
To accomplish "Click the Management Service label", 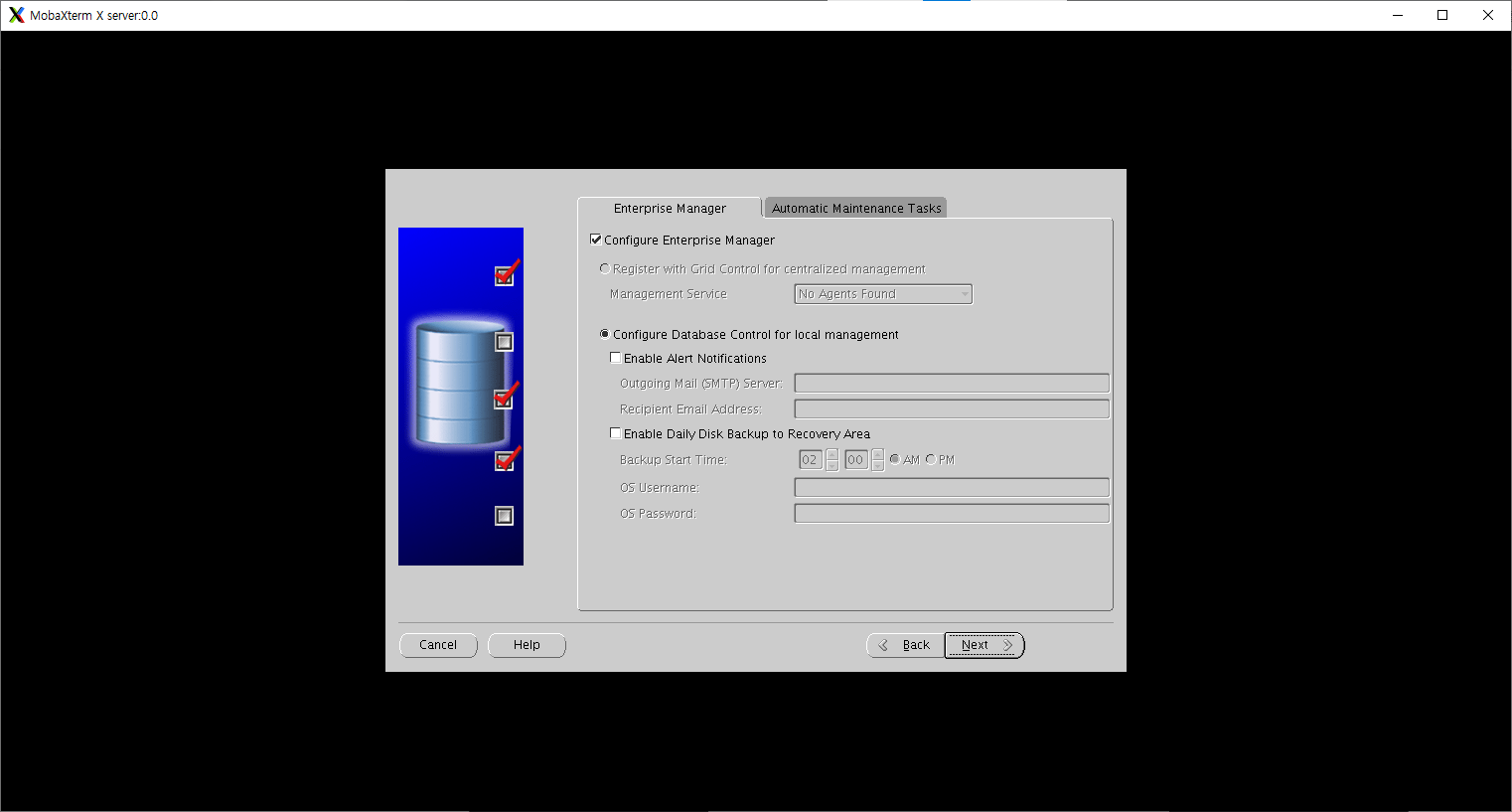I will (668, 294).
